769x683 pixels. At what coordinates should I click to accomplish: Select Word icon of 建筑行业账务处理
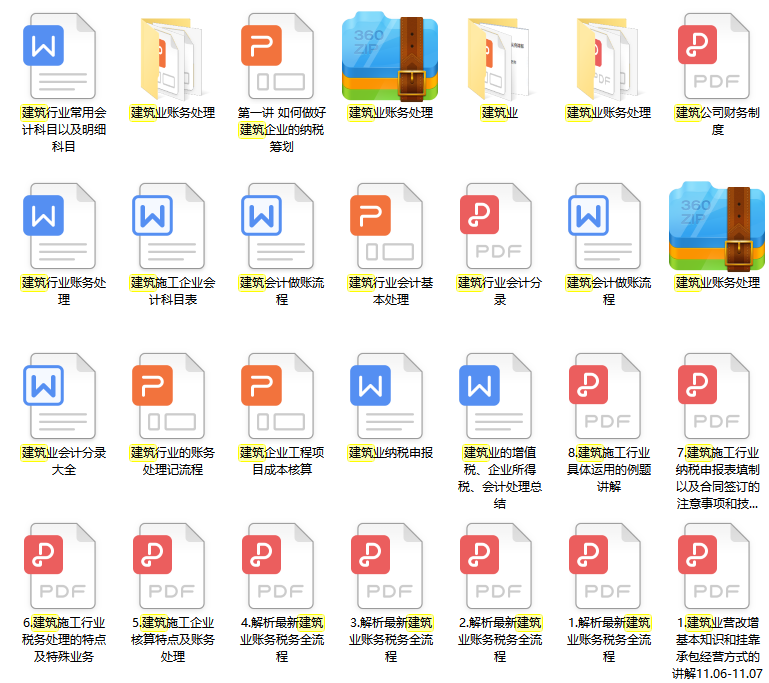(59, 226)
